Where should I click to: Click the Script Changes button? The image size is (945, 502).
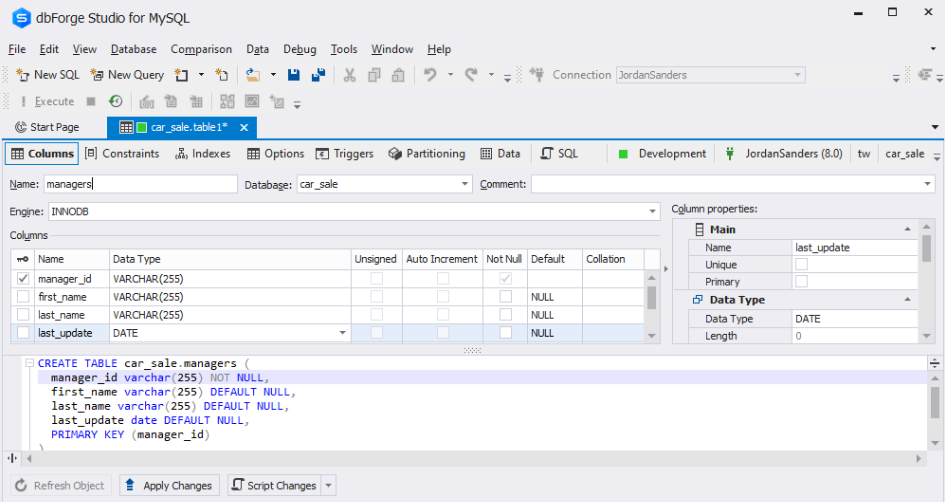click(275, 485)
